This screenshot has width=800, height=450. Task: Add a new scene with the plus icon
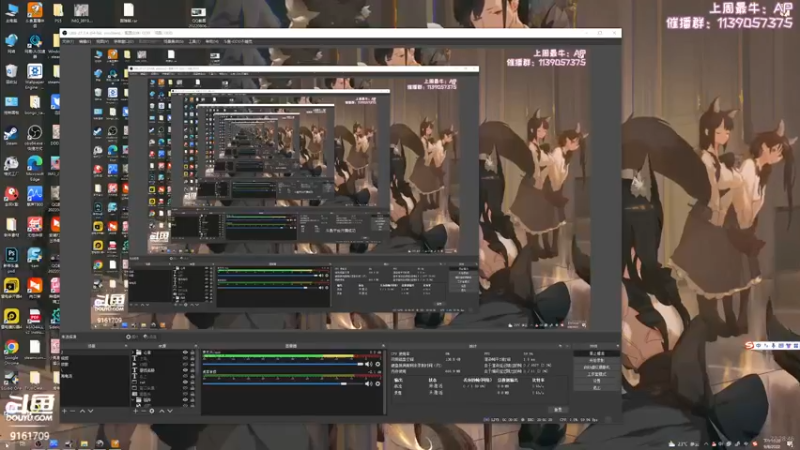tap(64, 411)
